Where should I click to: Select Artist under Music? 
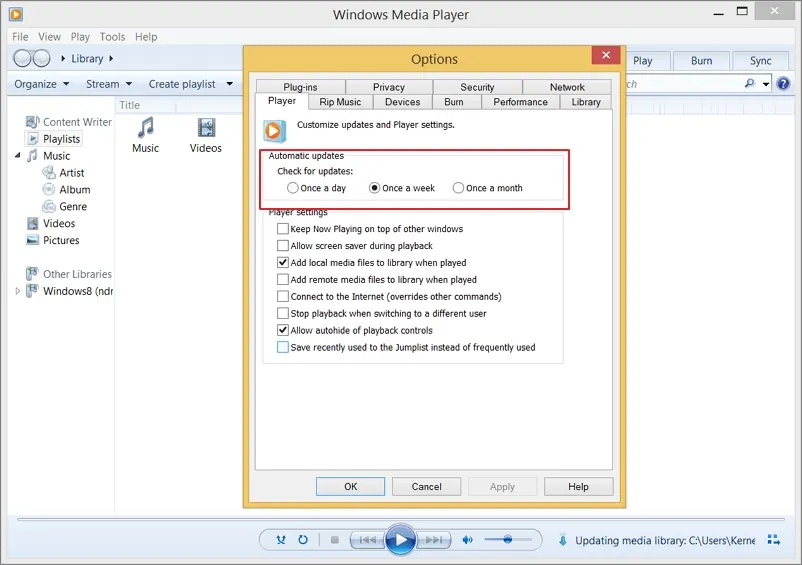coord(63,172)
